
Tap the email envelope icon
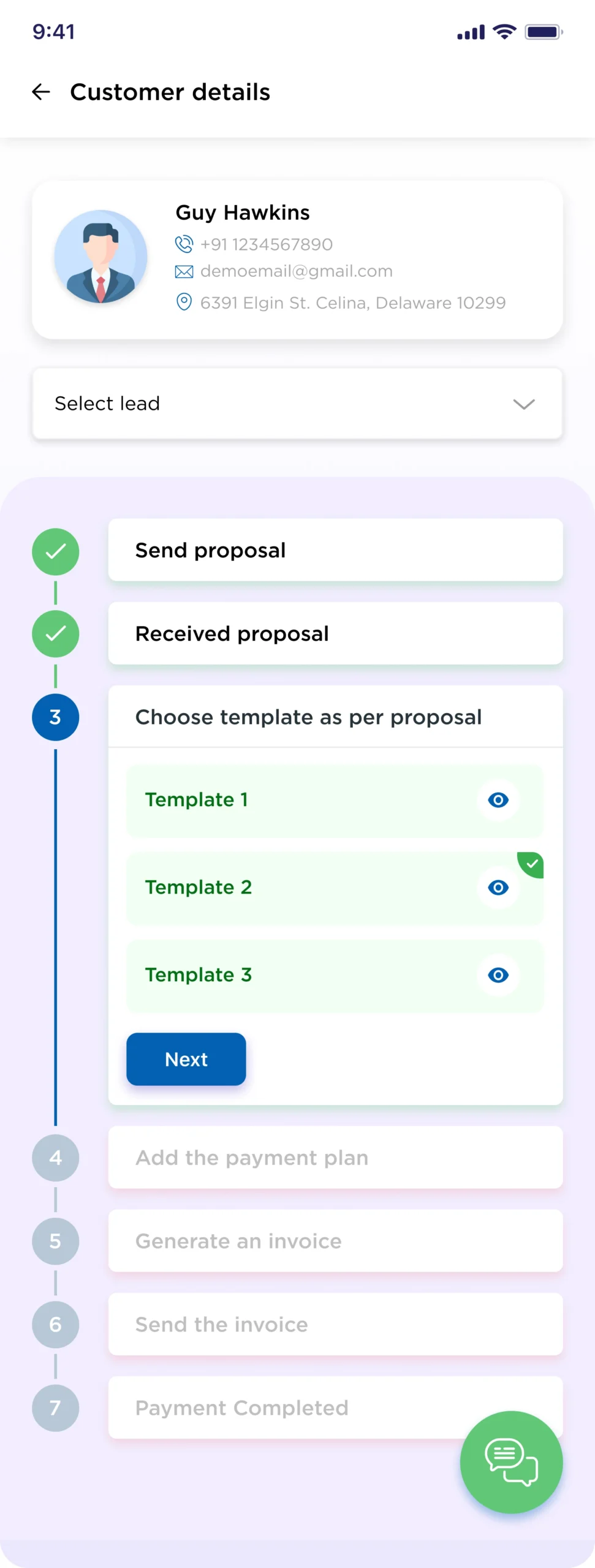(x=184, y=271)
